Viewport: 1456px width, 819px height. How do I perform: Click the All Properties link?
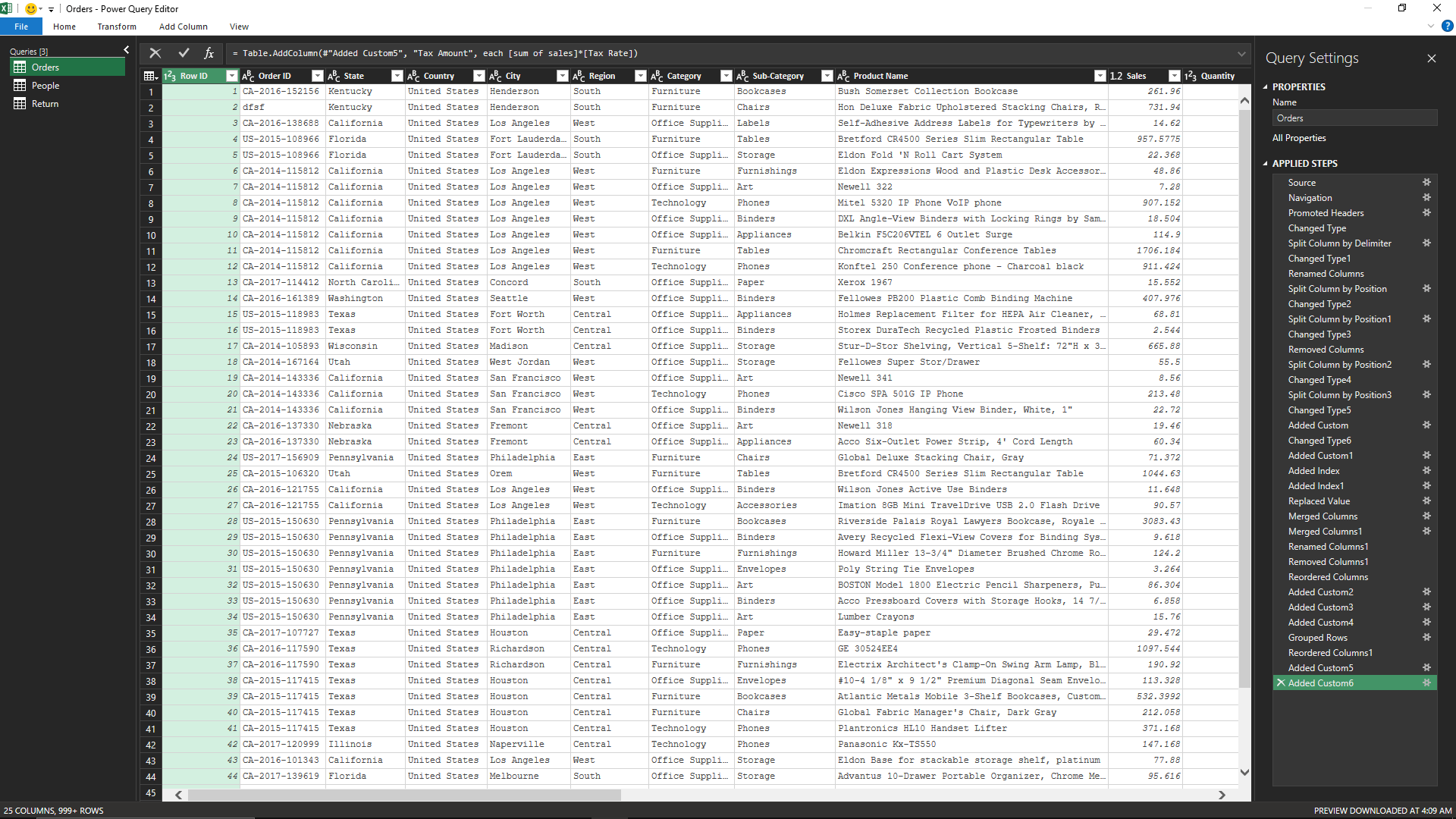(1299, 138)
